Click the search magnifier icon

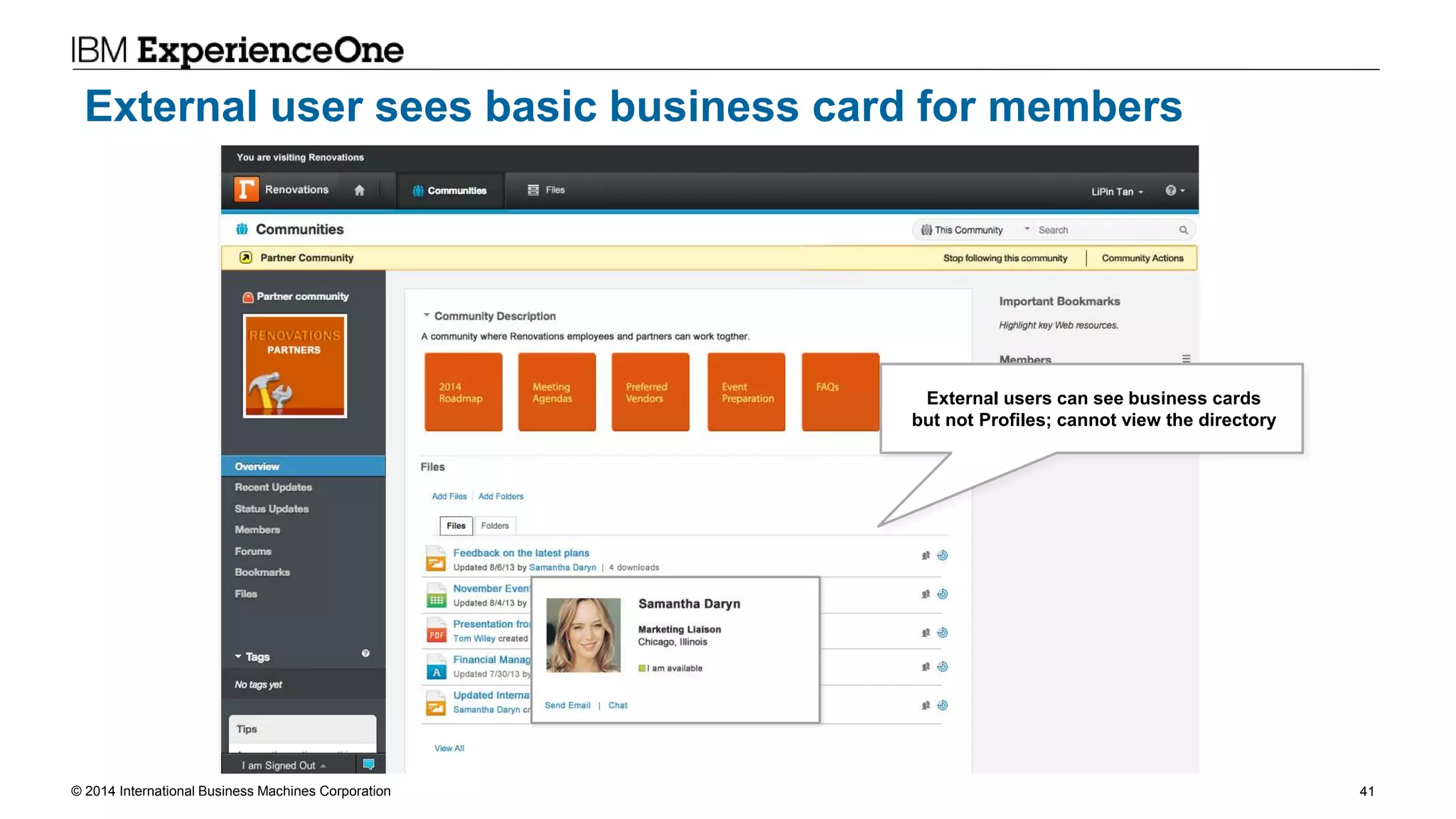(1183, 230)
